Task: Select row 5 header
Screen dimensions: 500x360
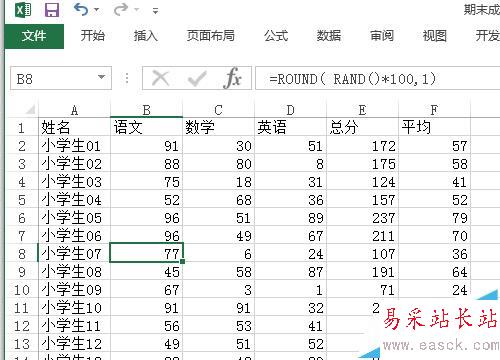Action: pos(22,200)
